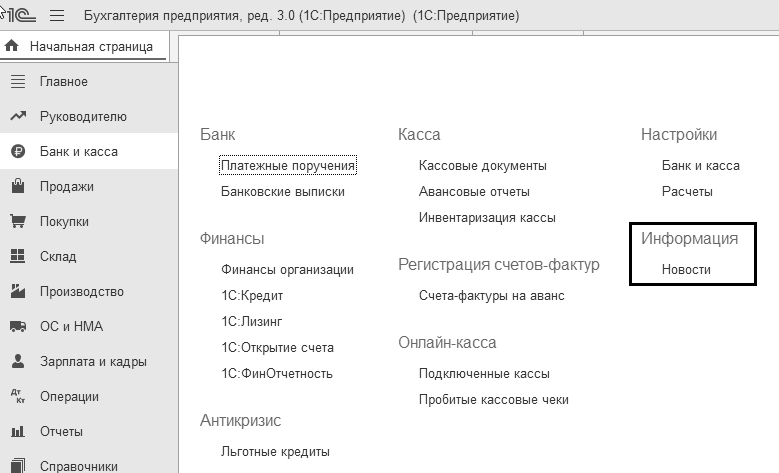Open Кассовые документы
The image size is (779, 473).
click(482, 165)
